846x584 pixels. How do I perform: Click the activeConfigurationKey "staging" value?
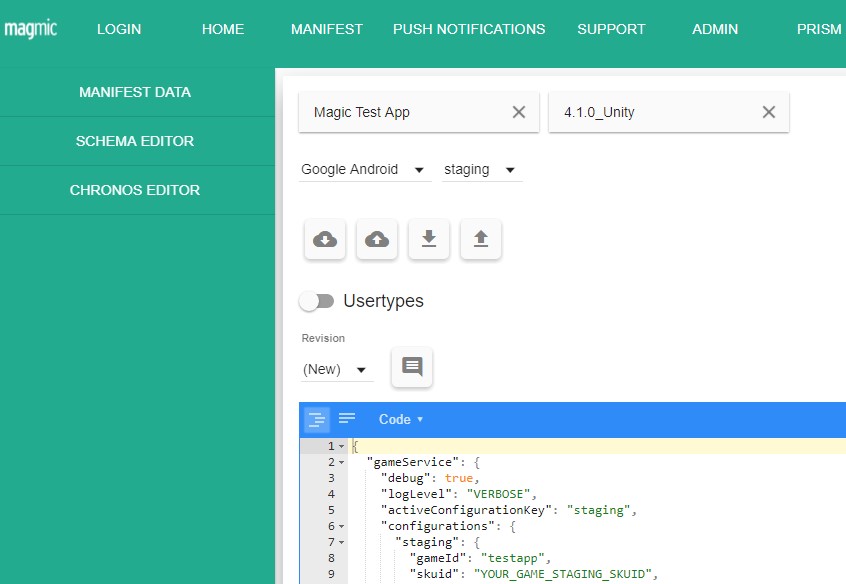(x=598, y=510)
